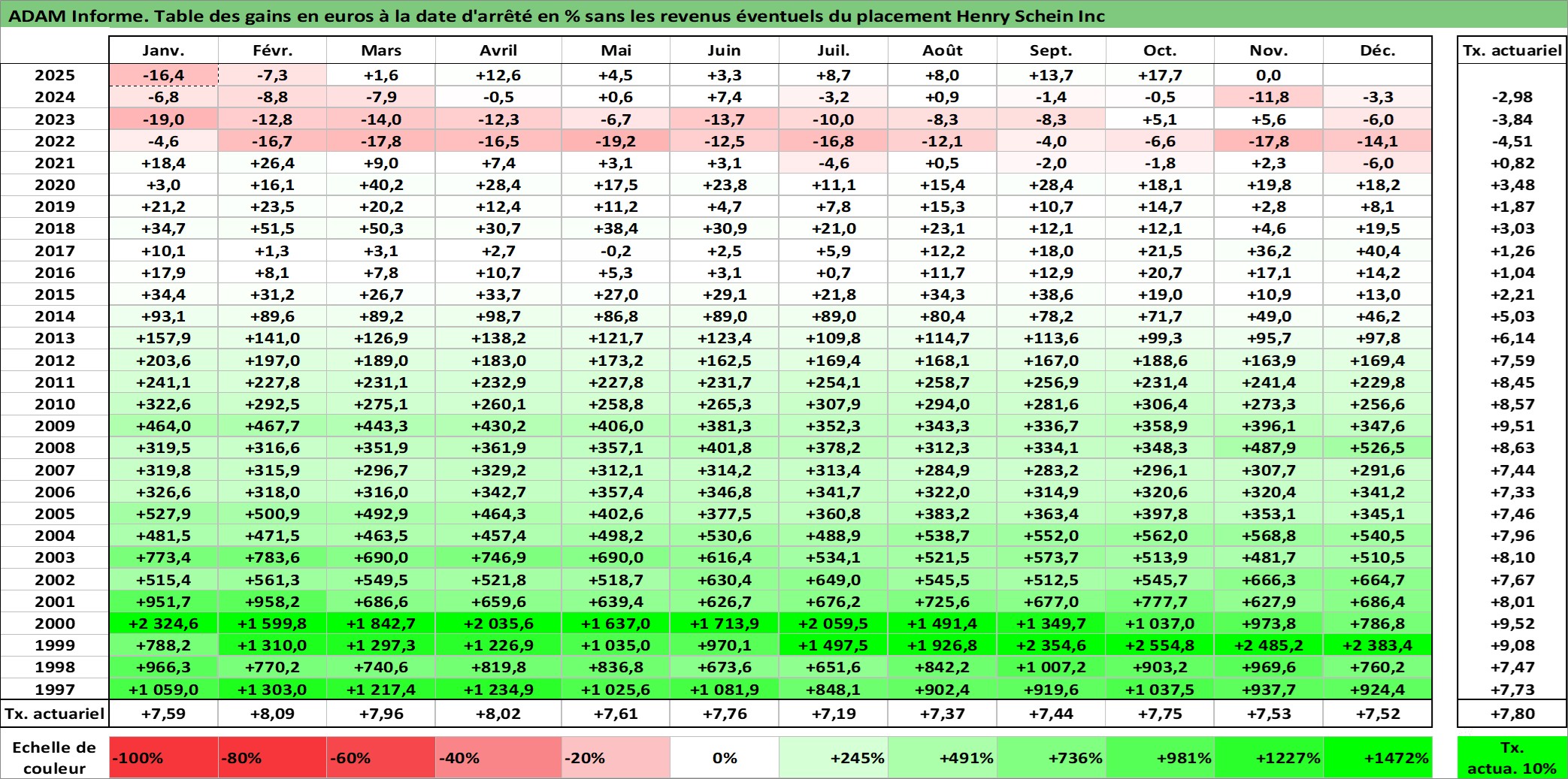Select the "Août" column header

click(943, 50)
